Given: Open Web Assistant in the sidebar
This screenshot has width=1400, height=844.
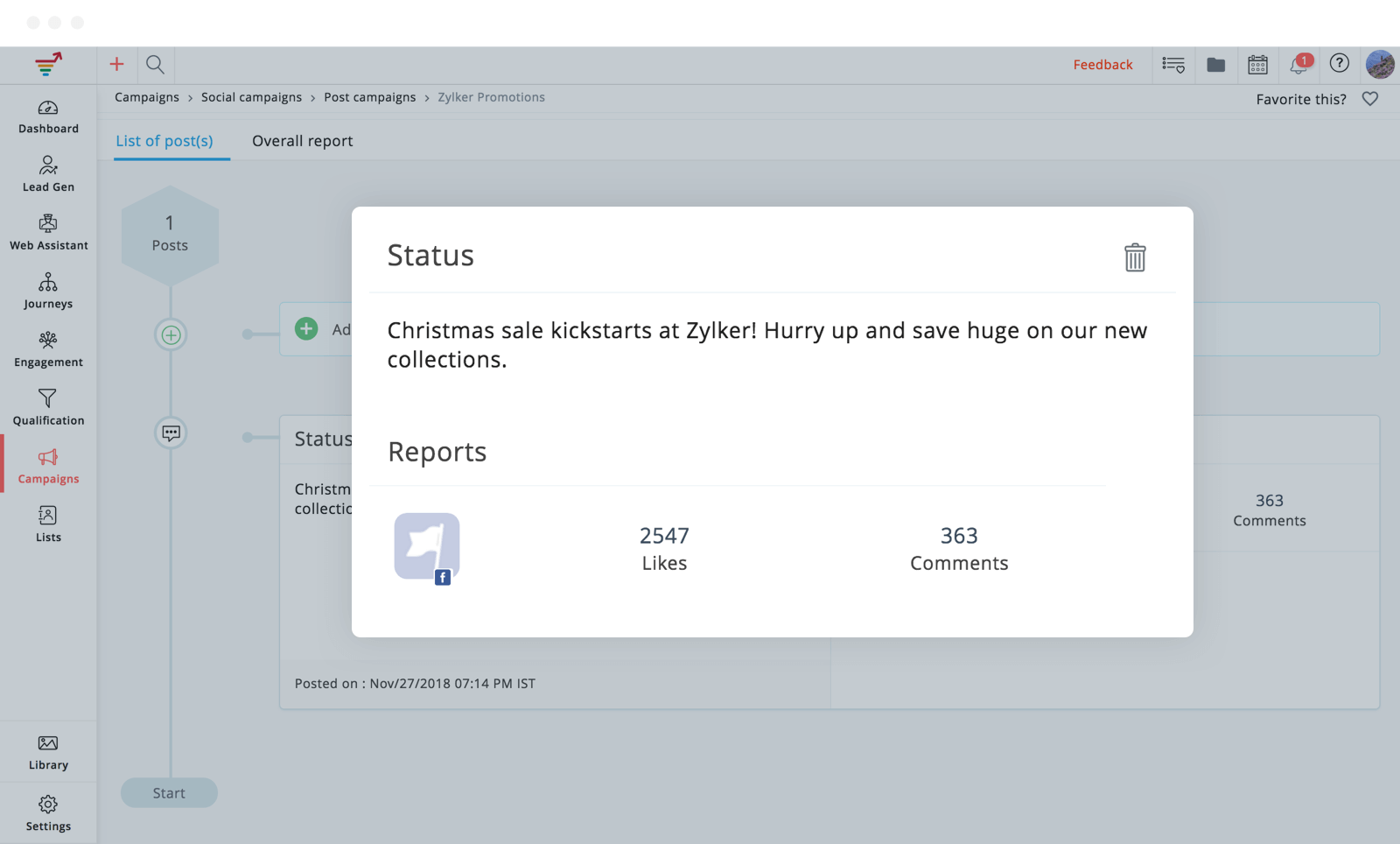Looking at the screenshot, I should 48,233.
